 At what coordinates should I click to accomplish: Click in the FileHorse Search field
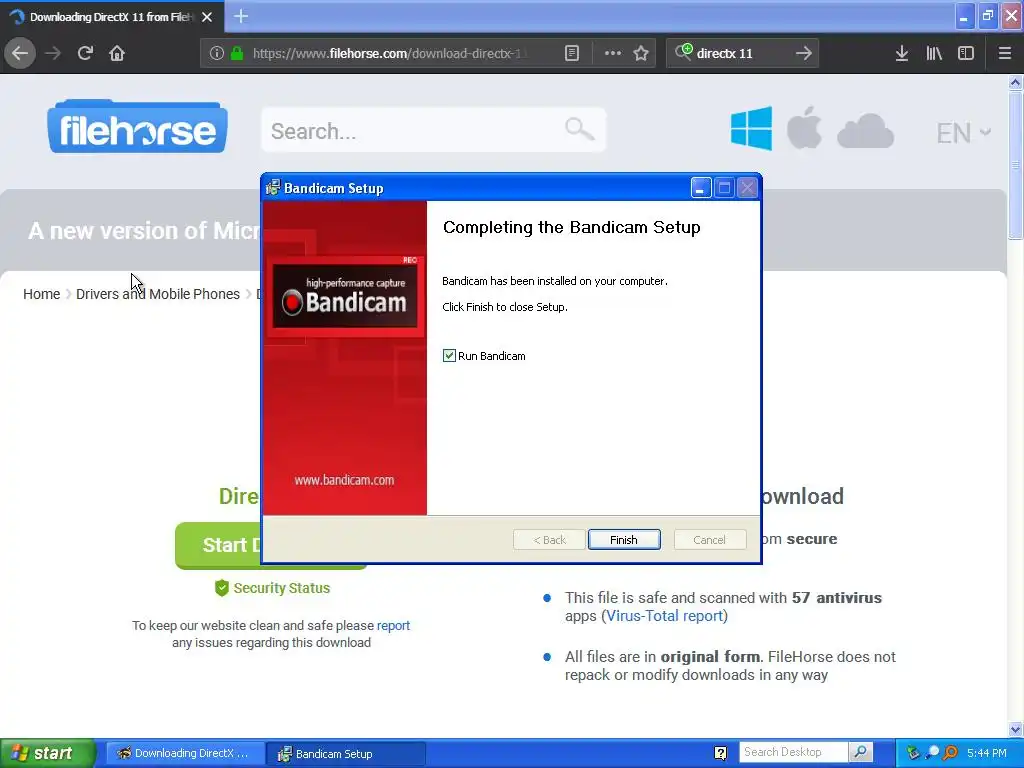coord(434,130)
